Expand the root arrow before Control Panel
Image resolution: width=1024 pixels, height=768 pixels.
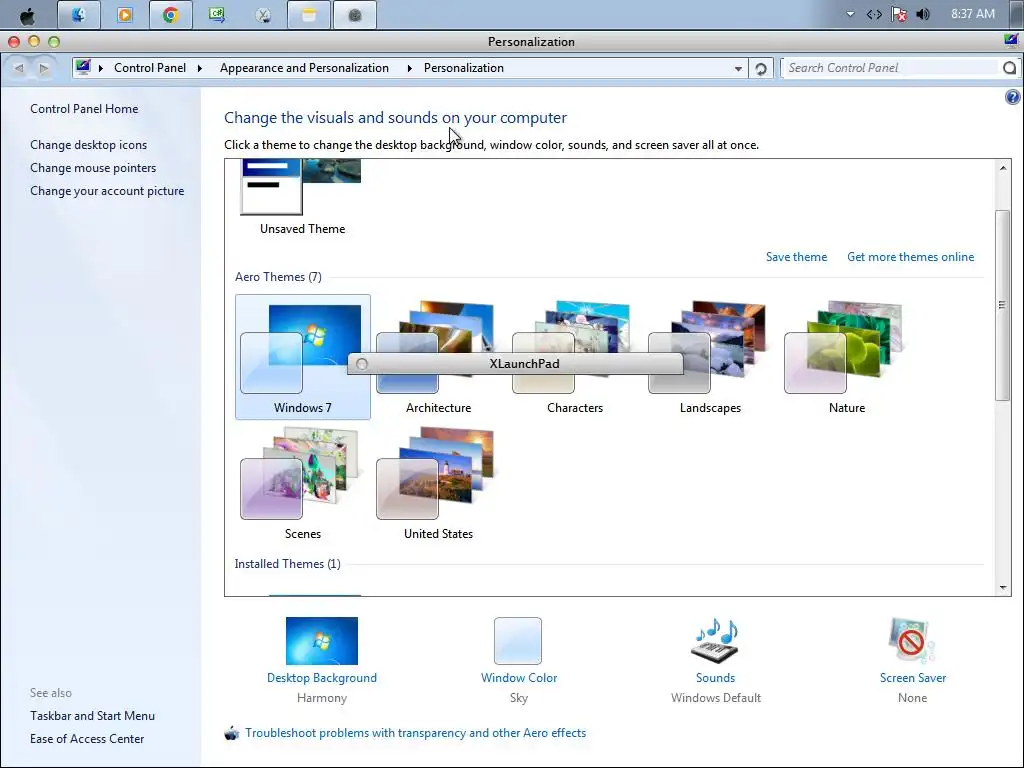click(101, 68)
